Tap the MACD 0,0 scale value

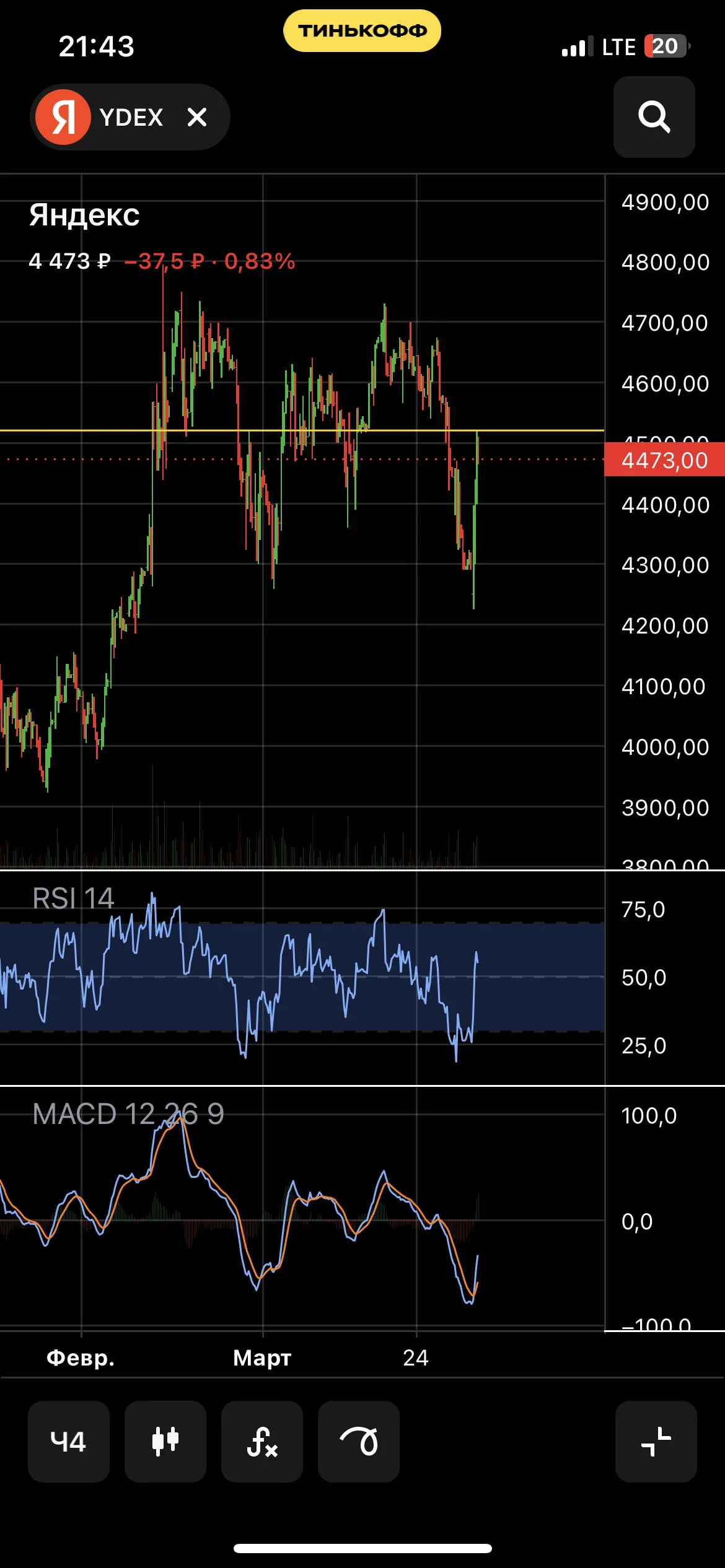pyautogui.click(x=637, y=1221)
